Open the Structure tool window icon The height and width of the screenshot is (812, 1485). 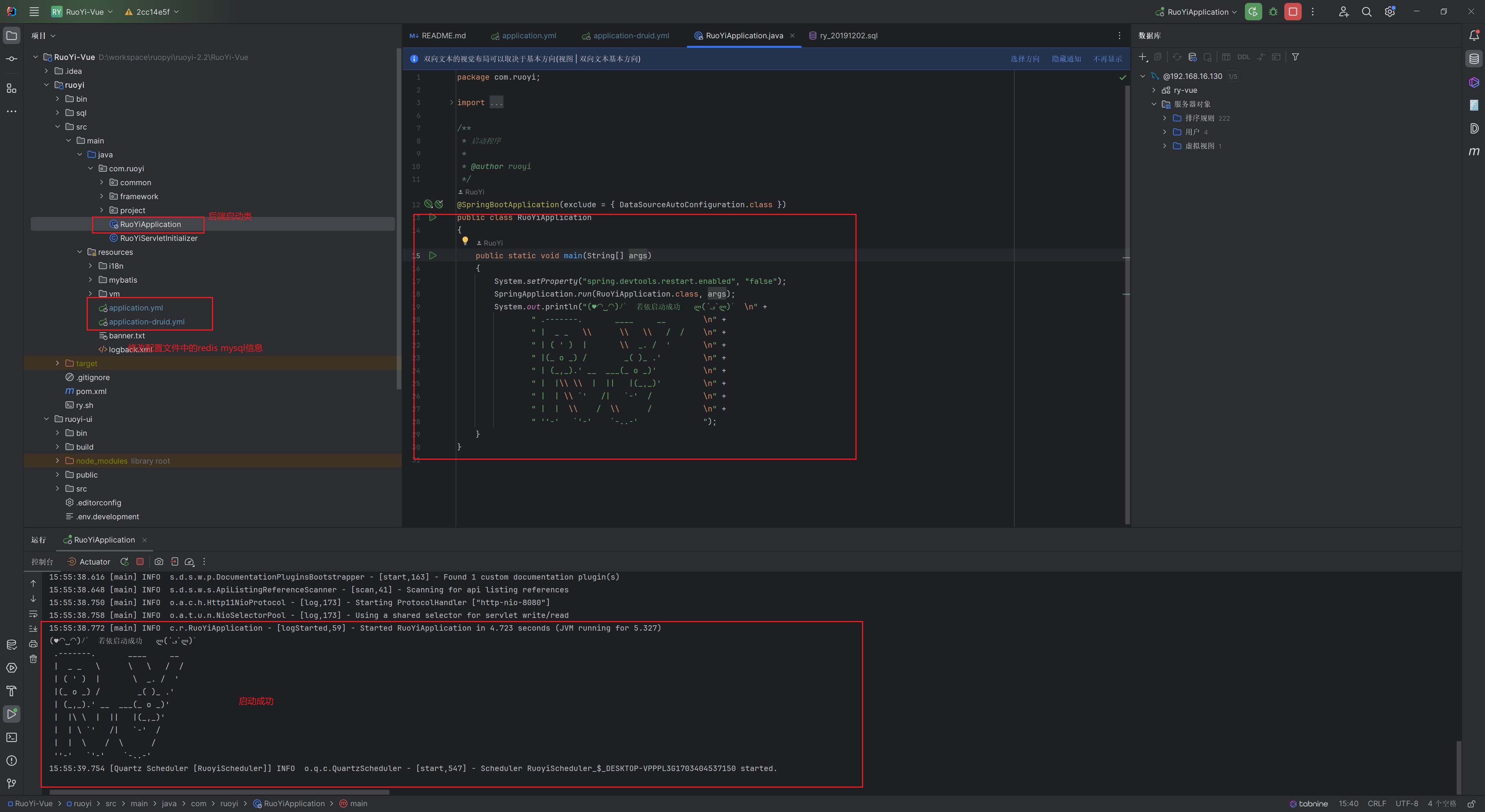[12, 88]
